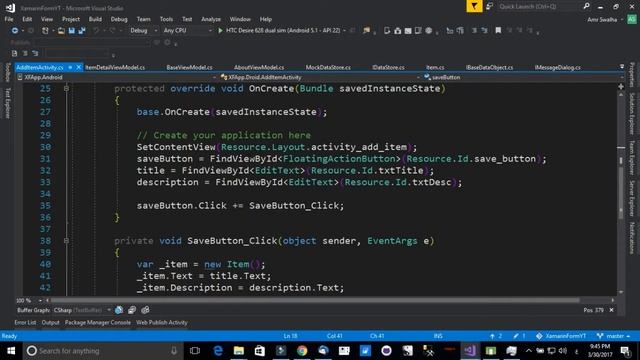Open the Any CPU platform dropdown
640x360 pixels.
pyautogui.click(x=187, y=31)
